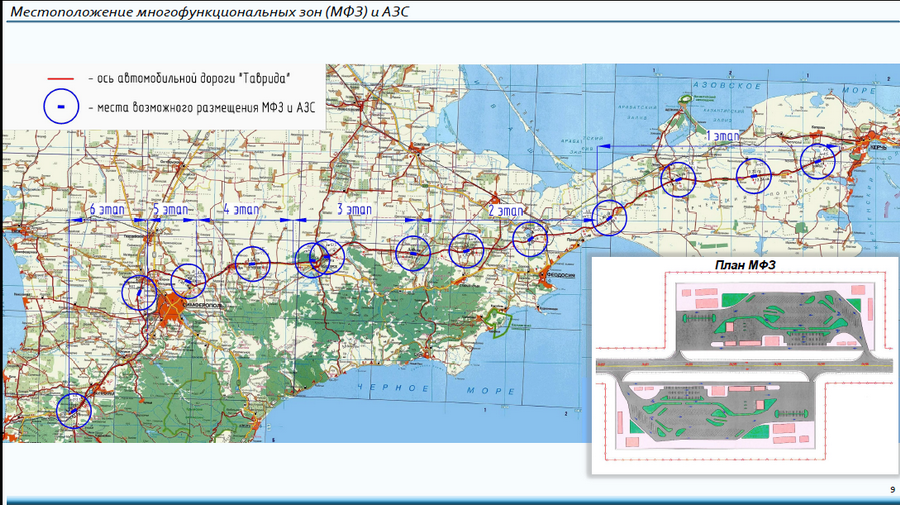
Task: Click the slide page number 9
Action: coord(892,489)
